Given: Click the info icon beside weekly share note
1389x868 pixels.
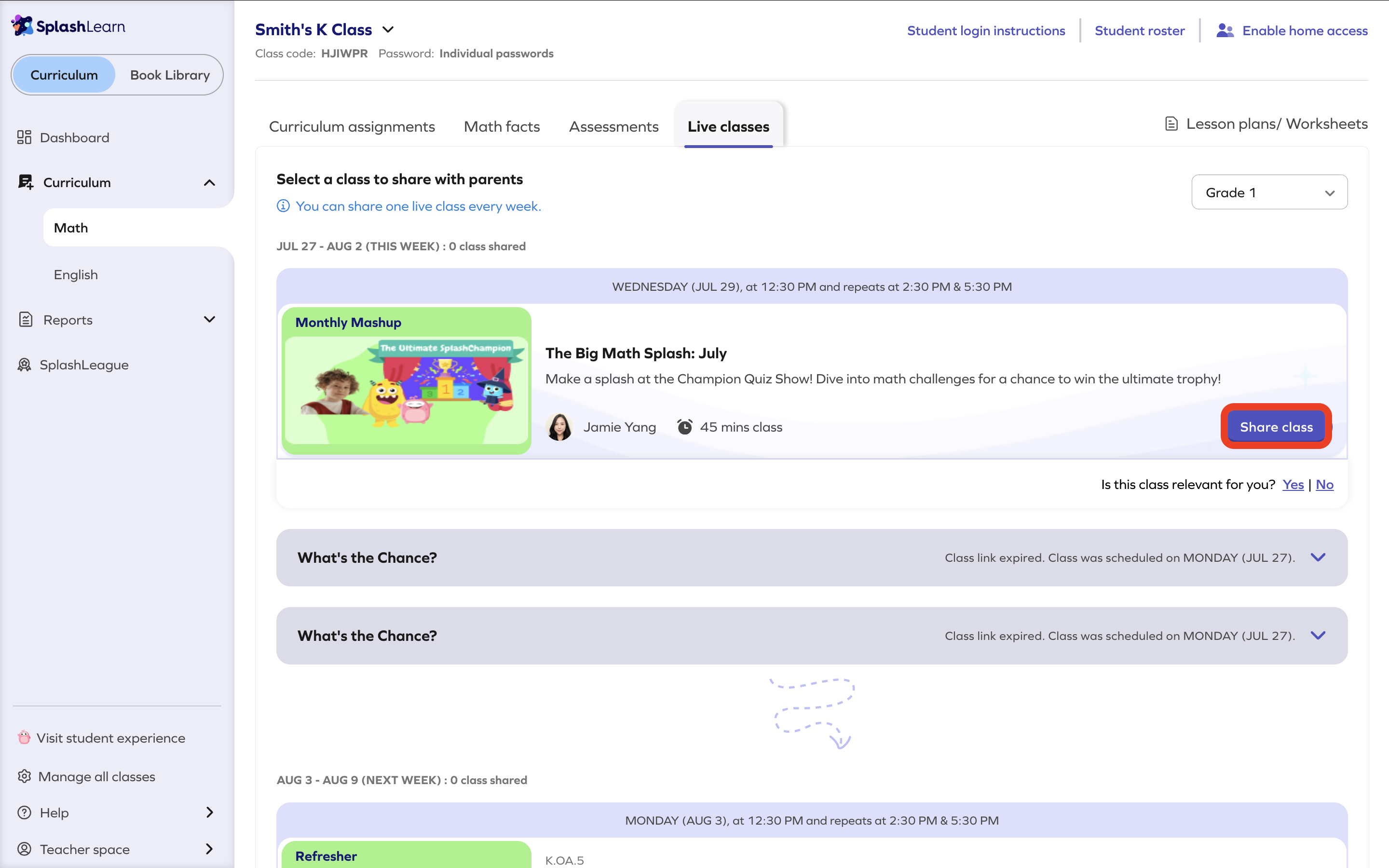Looking at the screenshot, I should click(283, 205).
